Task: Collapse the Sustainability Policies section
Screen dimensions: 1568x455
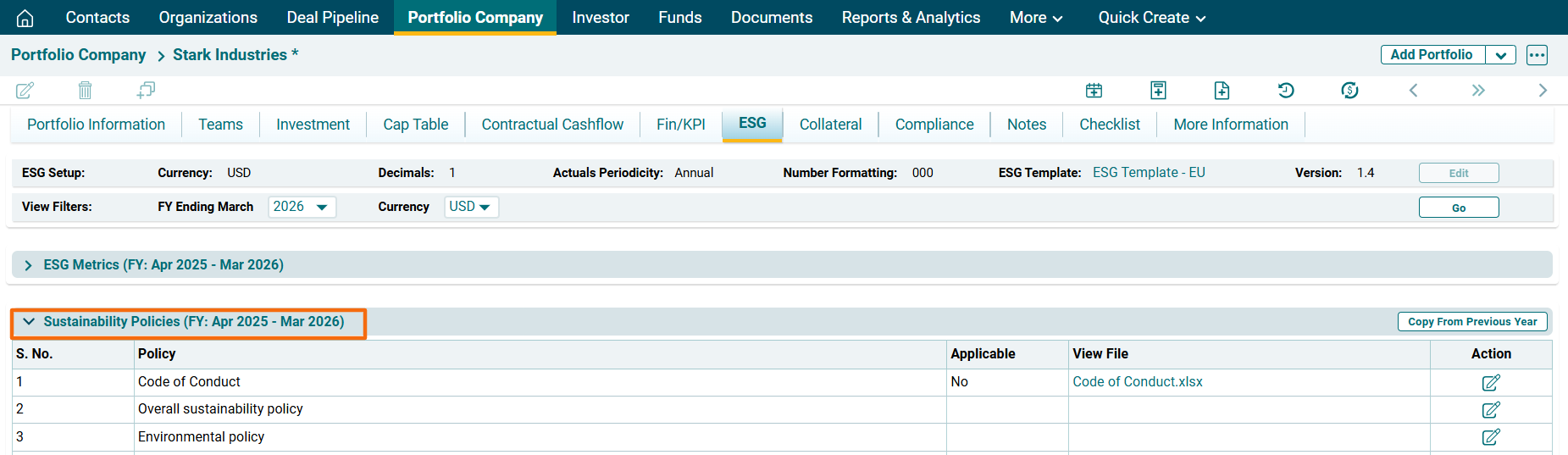Action: 29,322
